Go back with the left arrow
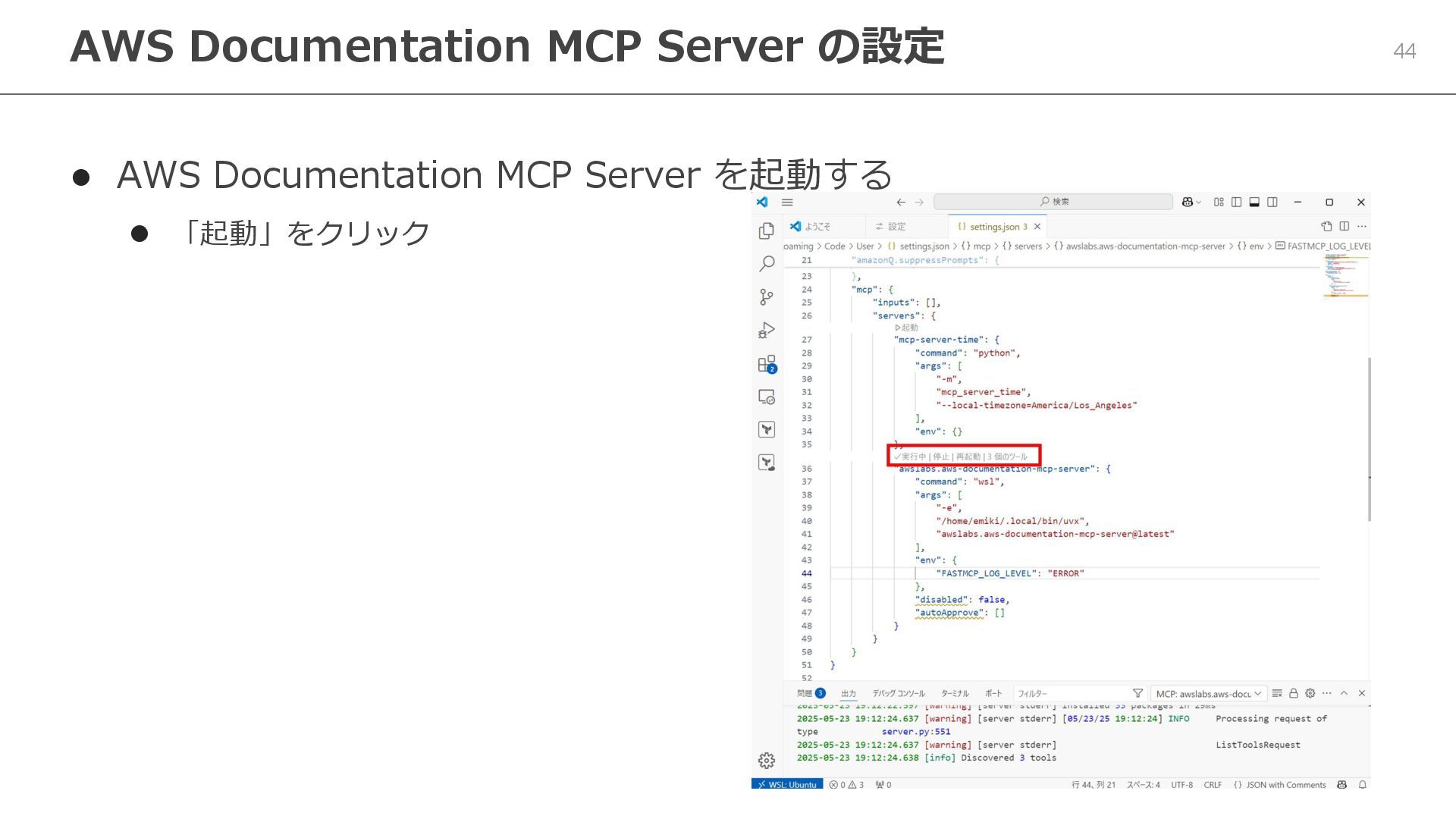The height and width of the screenshot is (819, 1456). 901,202
